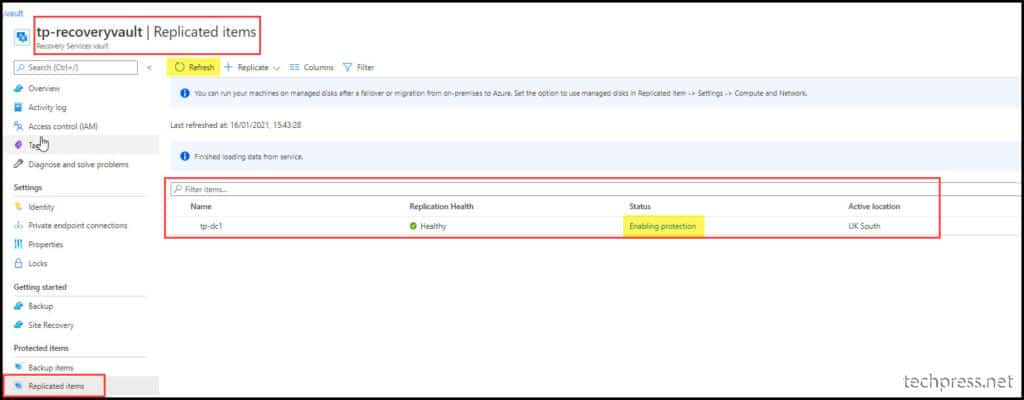The image size is (1024, 400).
Task: Select Replicated items in sidebar
Action: tap(56, 386)
